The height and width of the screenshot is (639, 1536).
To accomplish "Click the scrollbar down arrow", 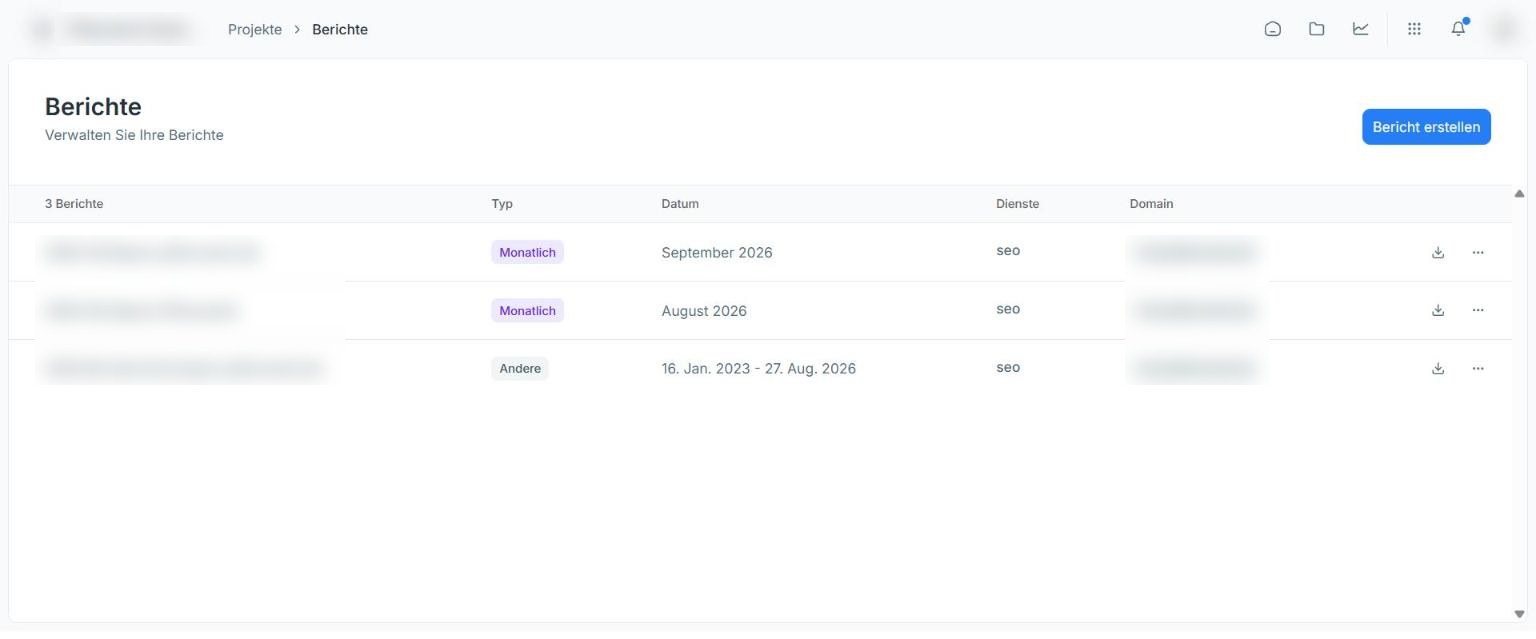I will [1519, 614].
